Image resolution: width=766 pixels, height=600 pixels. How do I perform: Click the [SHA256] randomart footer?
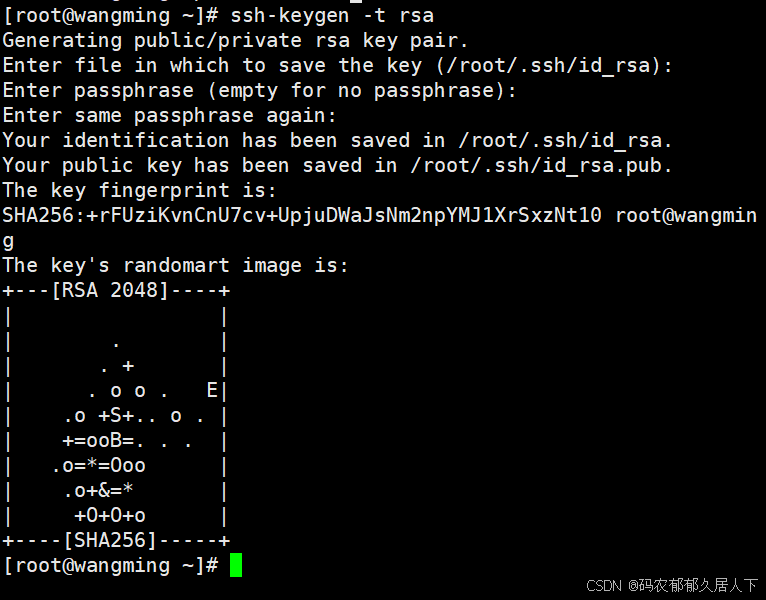point(110,541)
